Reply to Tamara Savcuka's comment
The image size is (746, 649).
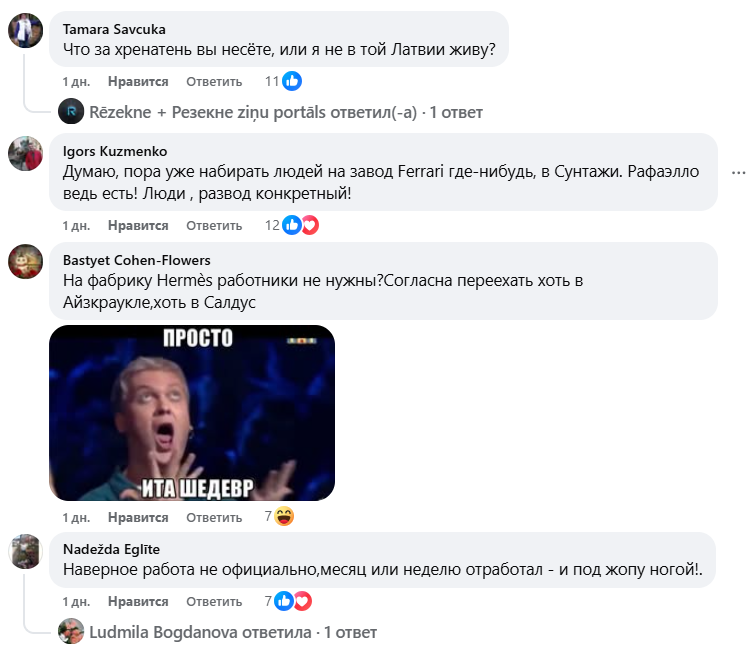tap(214, 81)
